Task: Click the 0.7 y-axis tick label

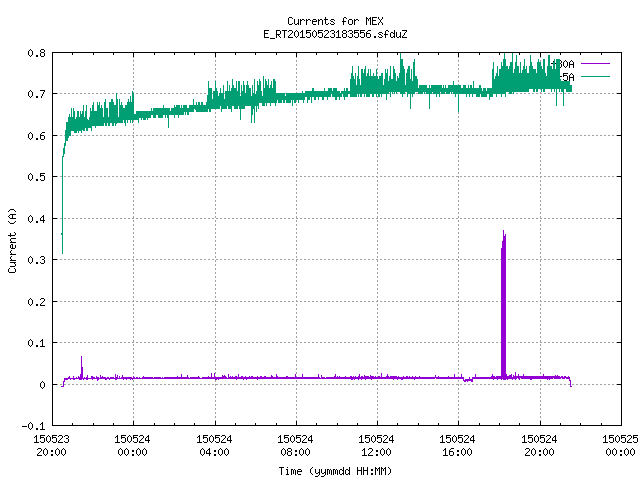Action: [x=36, y=94]
